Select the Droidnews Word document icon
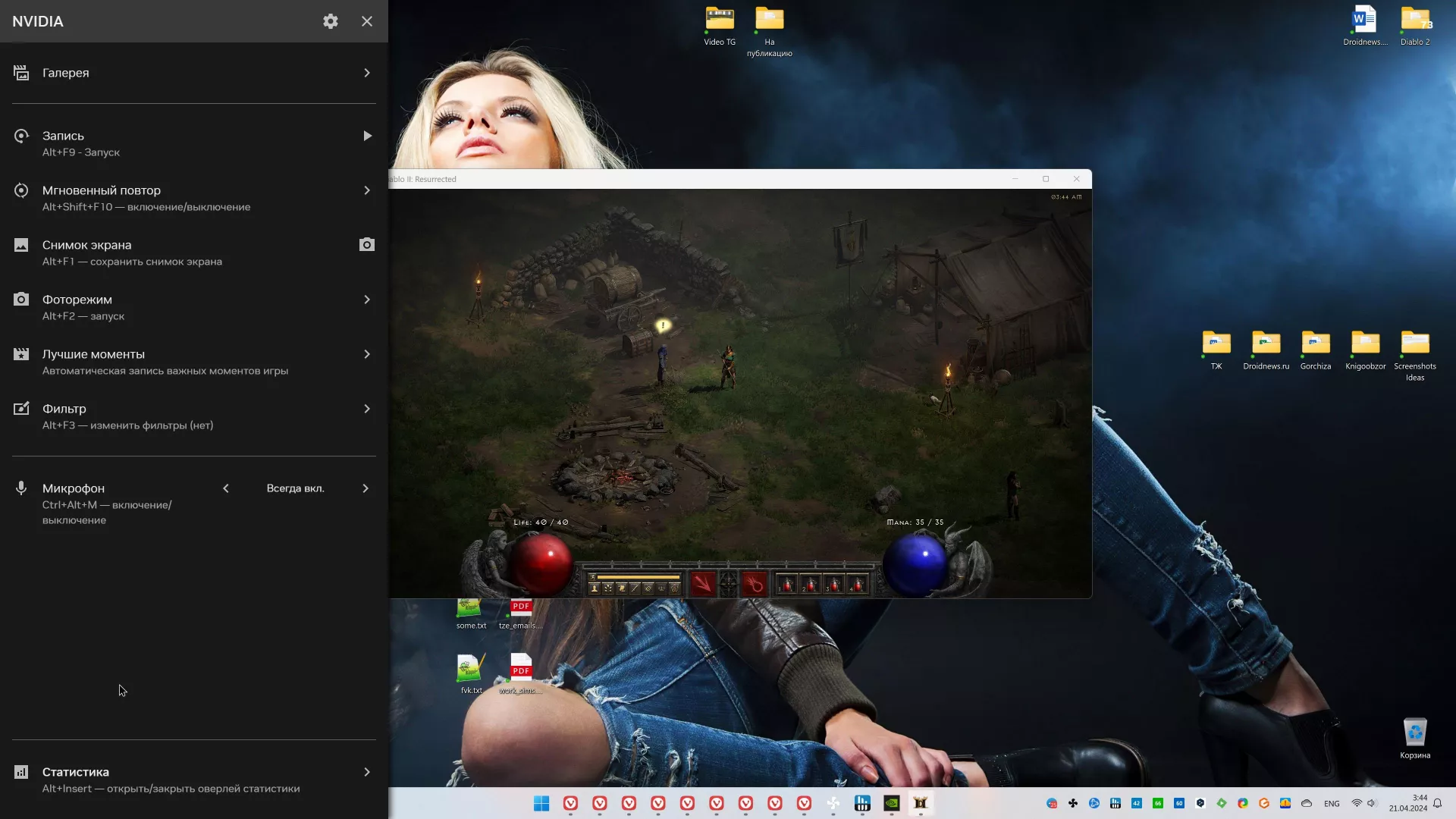The image size is (1456, 819). tap(1365, 27)
